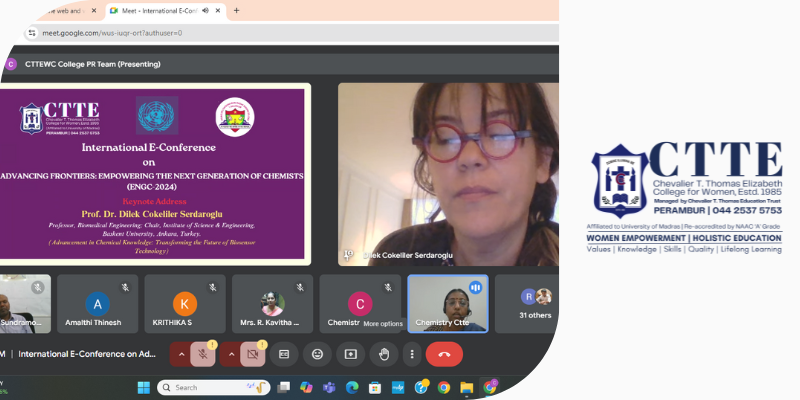Open Microsoft Edge on the taskbar
This screenshot has width=800, height=400.
click(x=352, y=388)
